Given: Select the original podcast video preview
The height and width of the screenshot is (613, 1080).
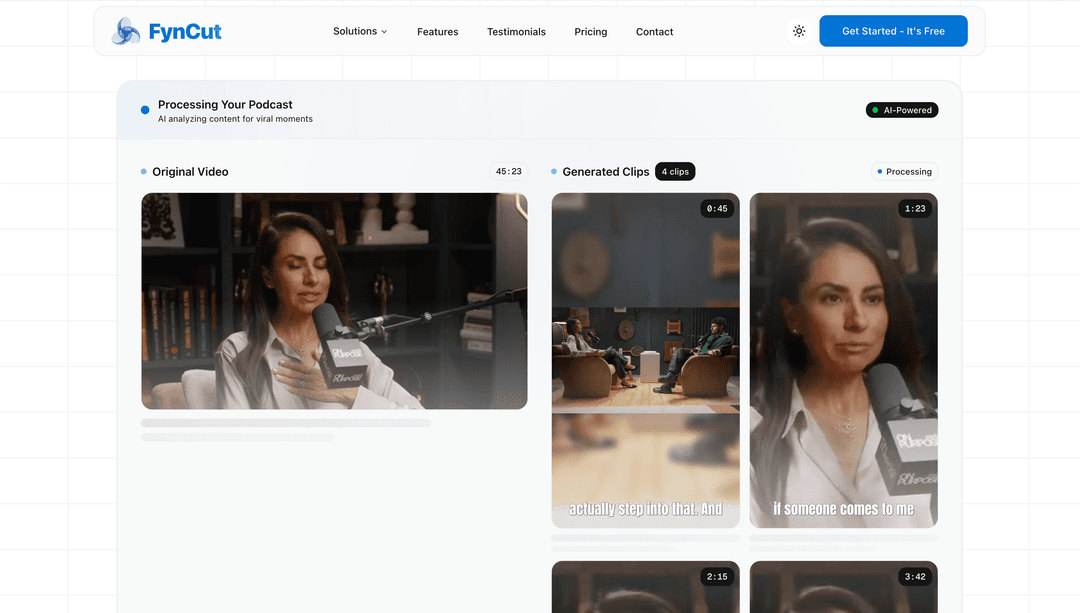Looking at the screenshot, I should [334, 301].
